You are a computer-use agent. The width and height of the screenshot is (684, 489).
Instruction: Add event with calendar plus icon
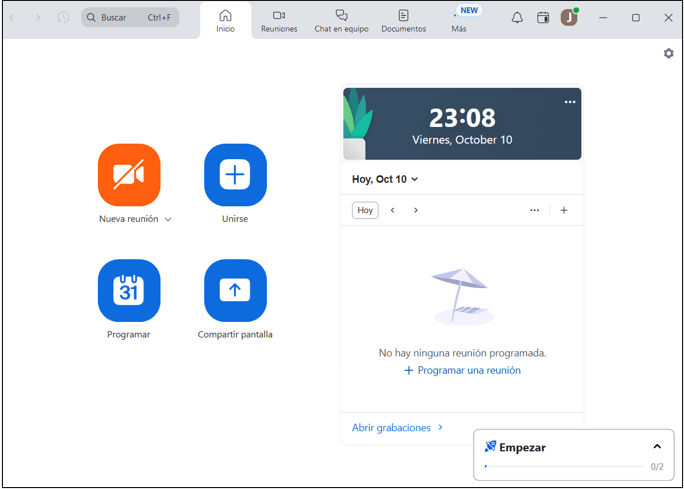click(x=564, y=210)
